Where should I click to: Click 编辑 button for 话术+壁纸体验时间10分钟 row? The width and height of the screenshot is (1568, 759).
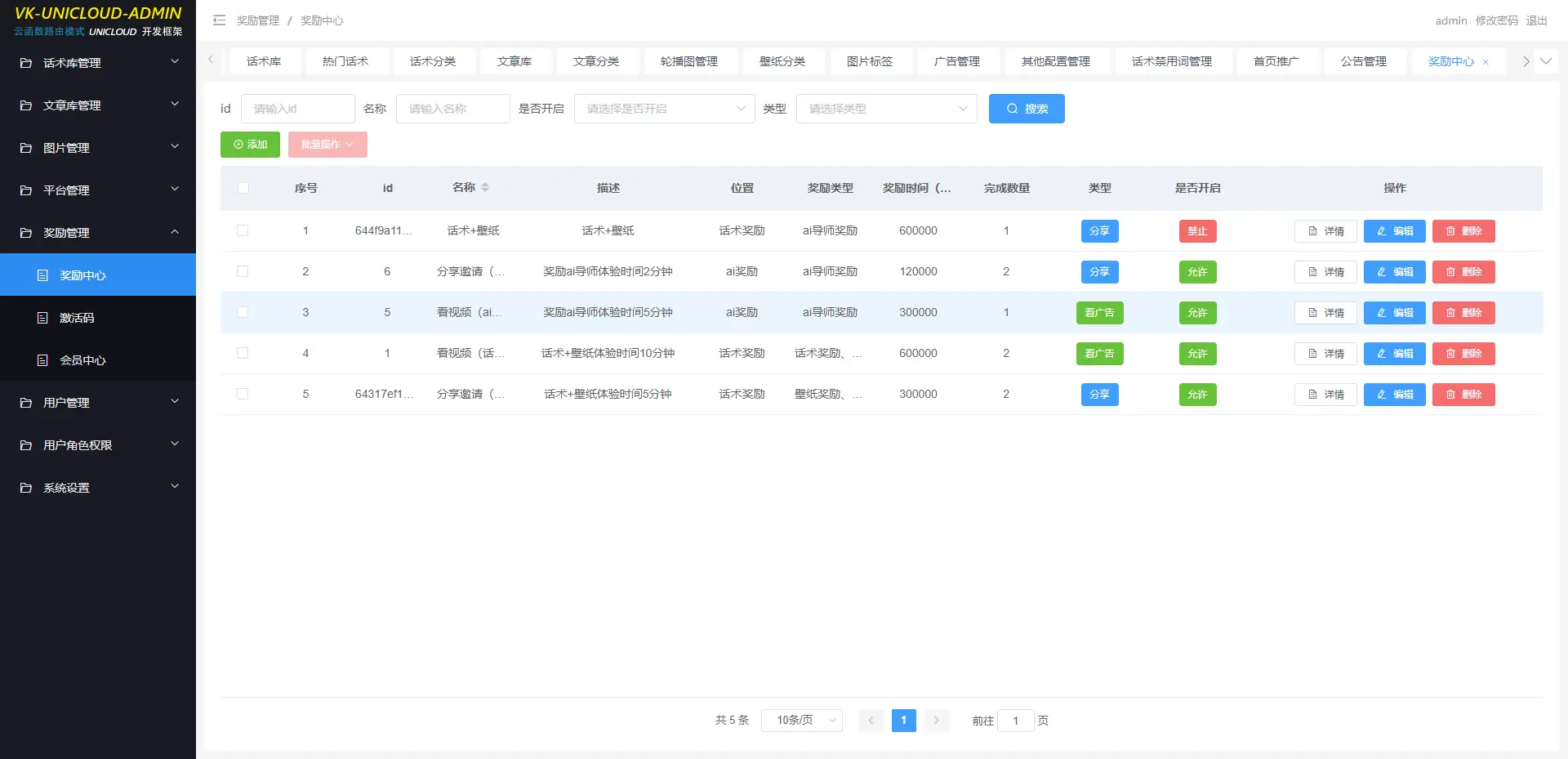[1395, 354]
